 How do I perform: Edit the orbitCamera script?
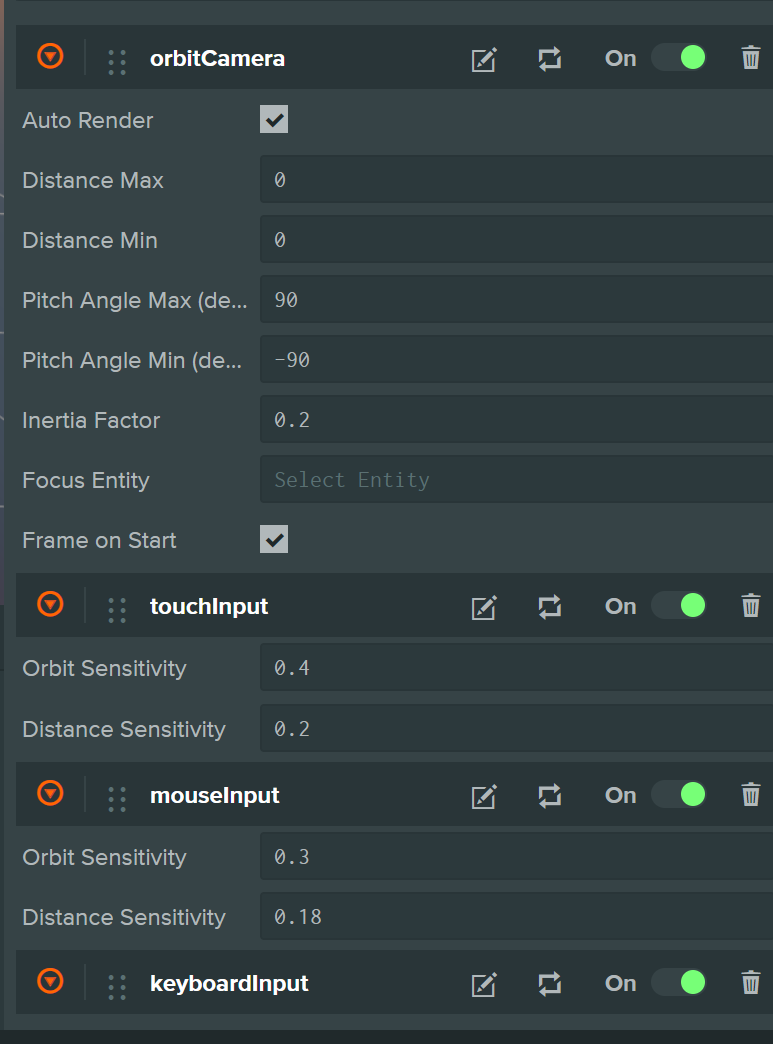[x=484, y=59]
